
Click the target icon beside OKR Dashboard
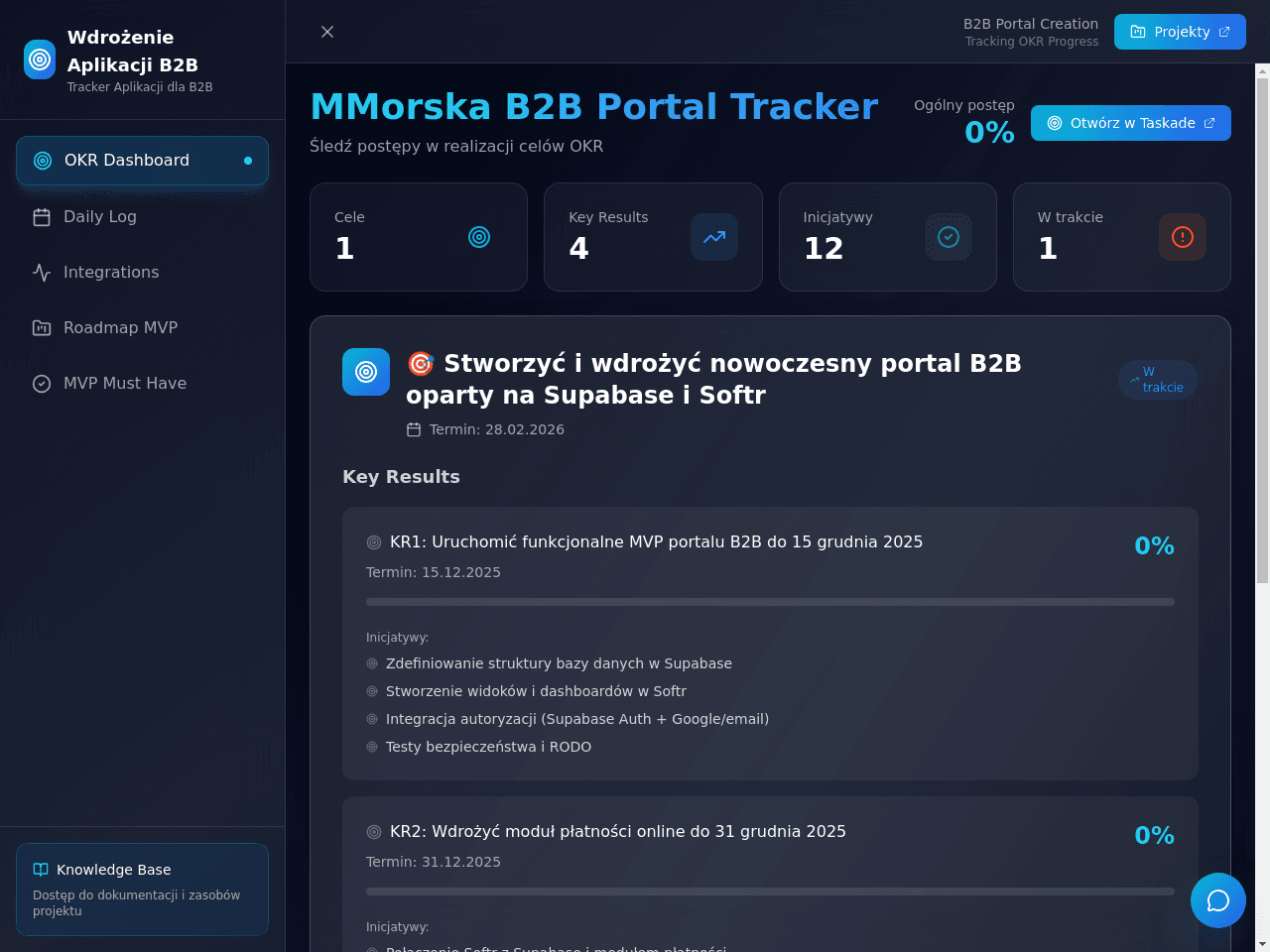[x=43, y=161]
